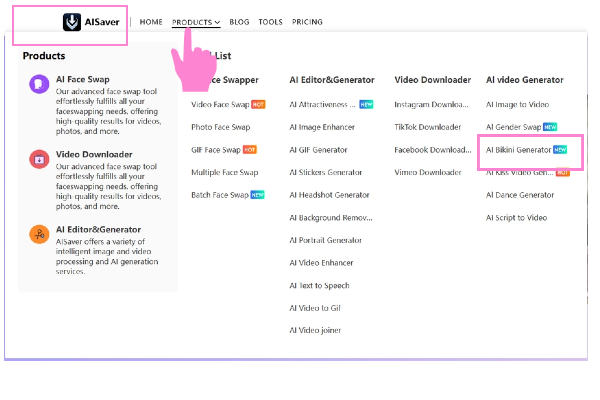600x400 pixels.
Task: Click the HOT badge beside Video Face Swap
Action: (x=258, y=104)
